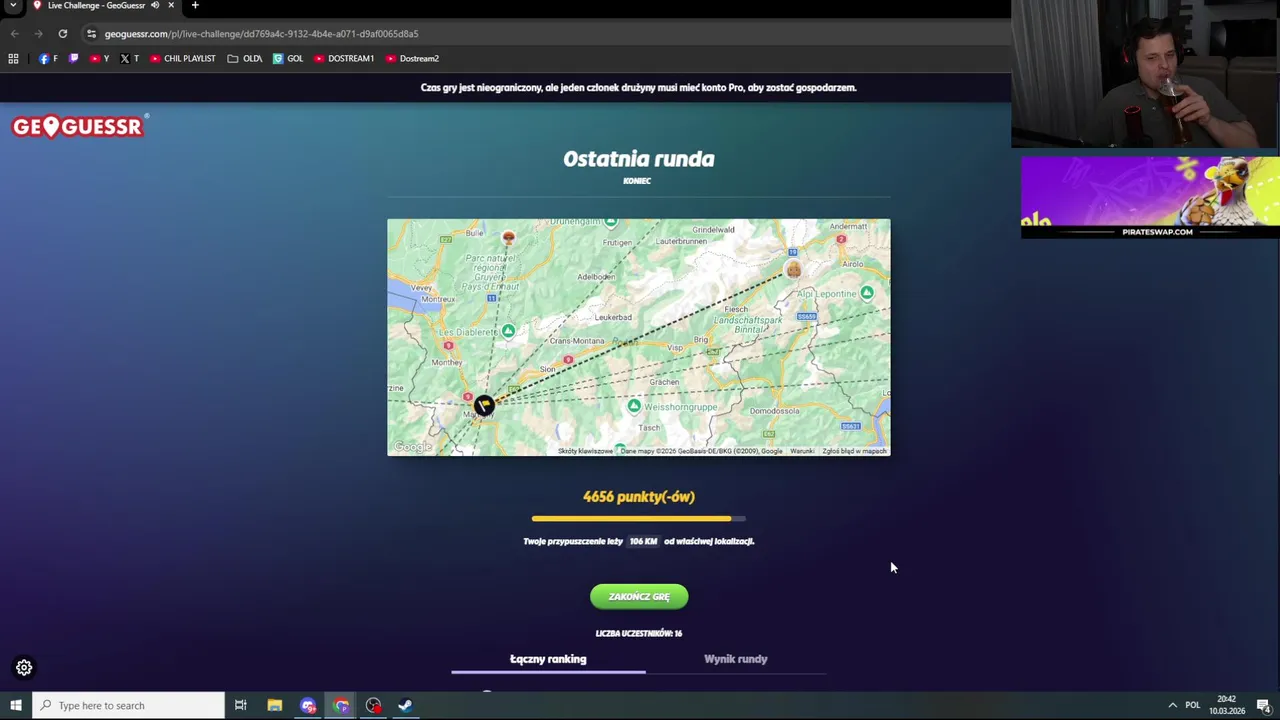
Task: Click the orange-hat player avatar marker near Bulle
Action: point(508,238)
